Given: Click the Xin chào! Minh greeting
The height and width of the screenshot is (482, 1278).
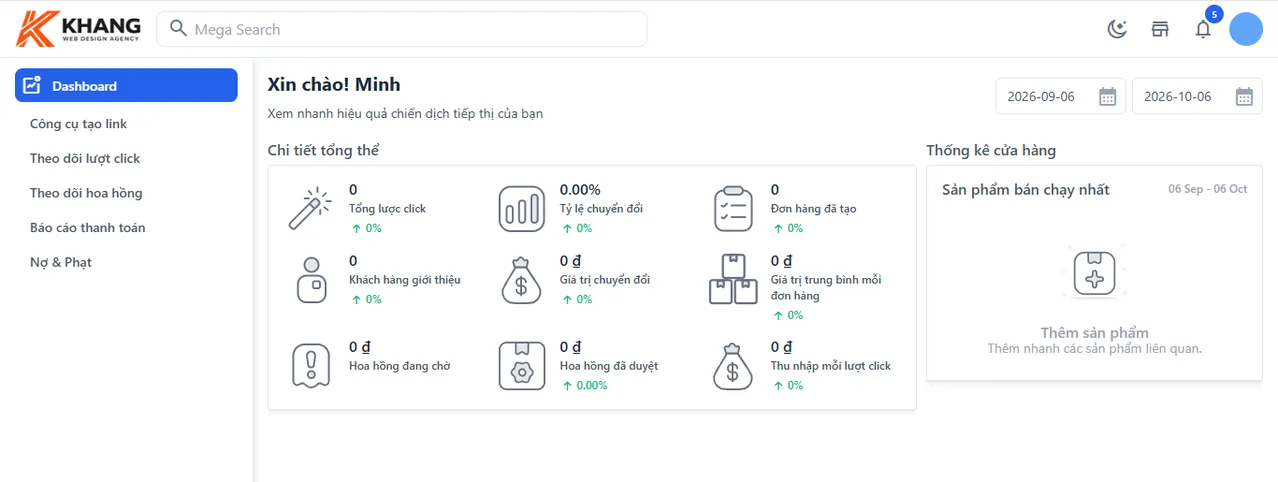Looking at the screenshot, I should coord(334,85).
